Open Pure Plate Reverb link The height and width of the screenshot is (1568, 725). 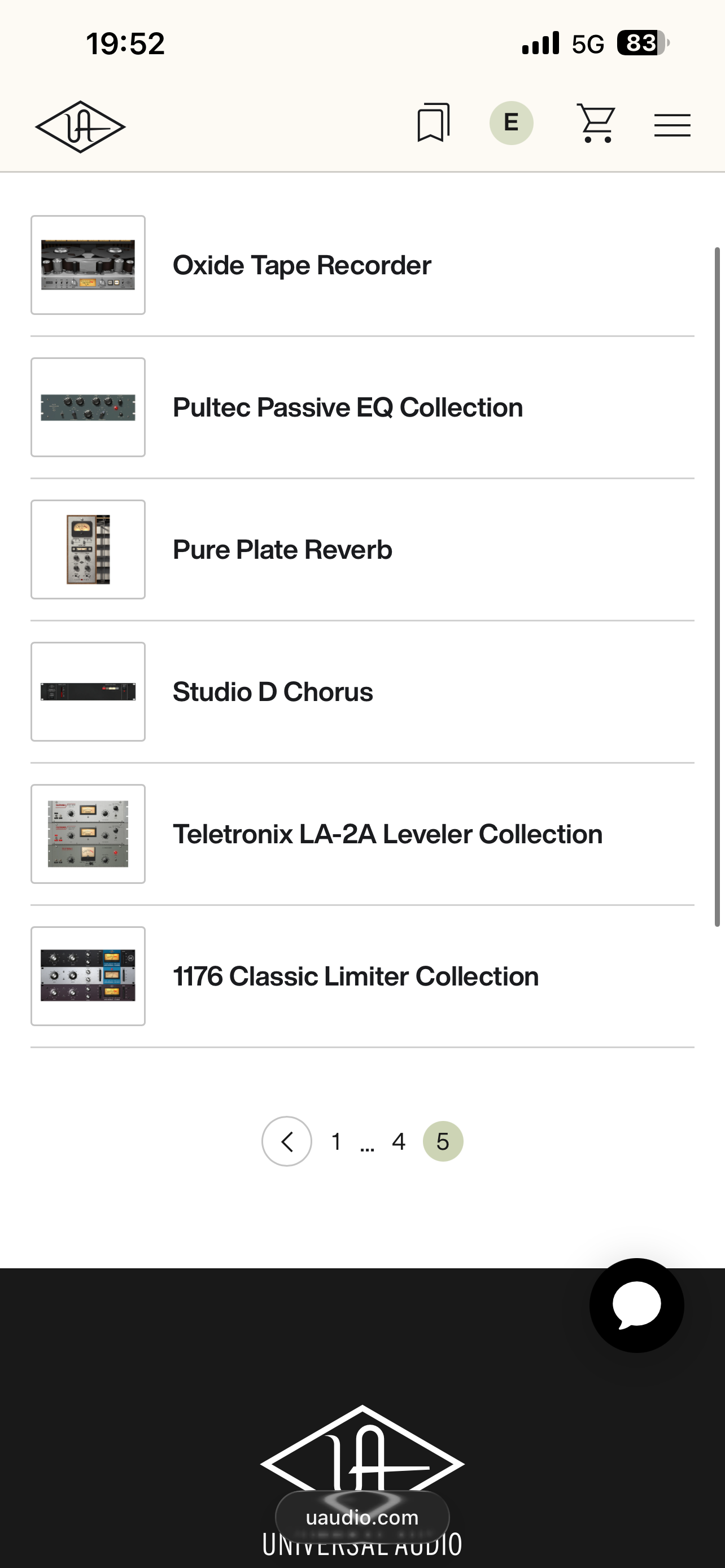point(282,550)
